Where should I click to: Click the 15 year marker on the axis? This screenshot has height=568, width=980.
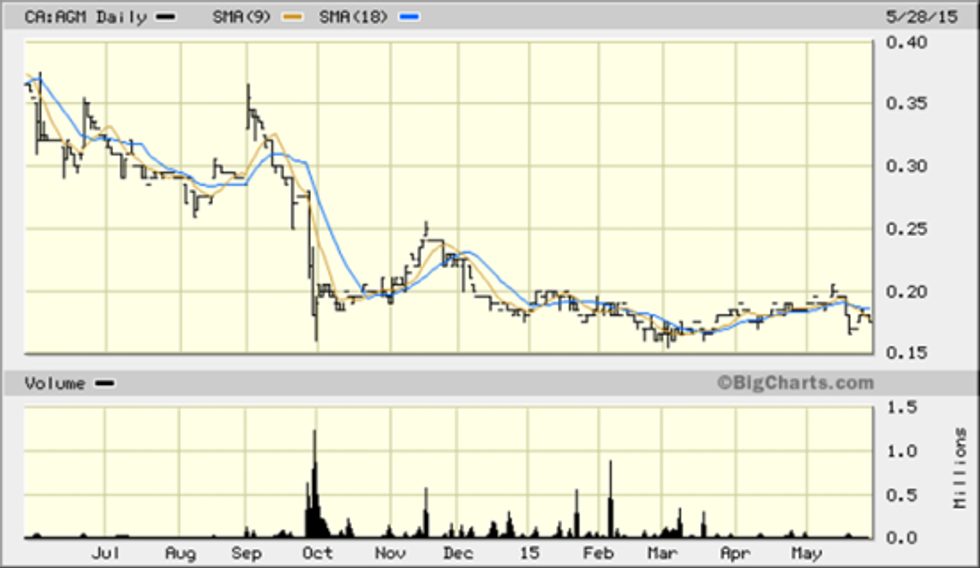click(x=529, y=553)
